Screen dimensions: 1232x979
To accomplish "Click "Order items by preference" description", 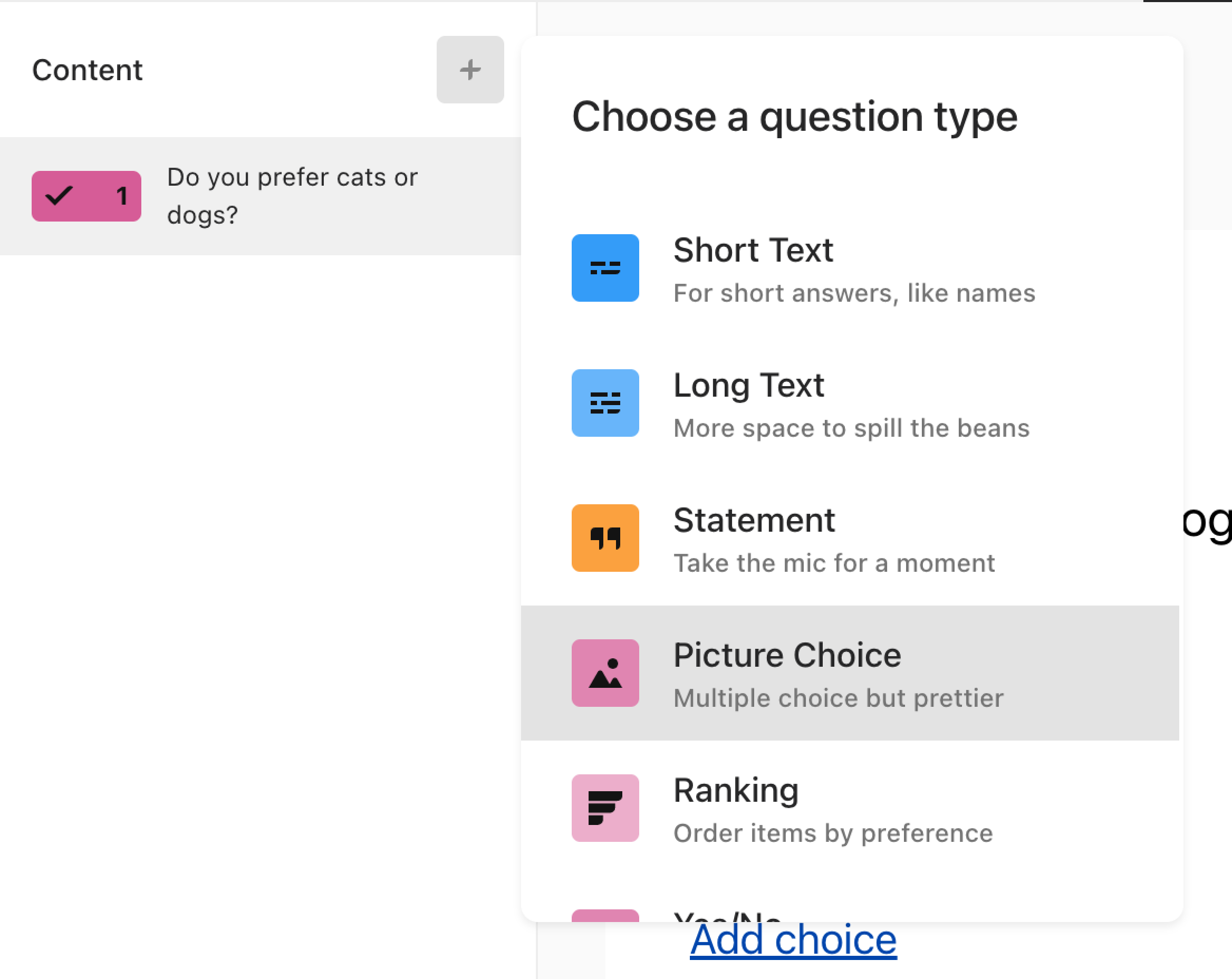I will click(x=833, y=834).
